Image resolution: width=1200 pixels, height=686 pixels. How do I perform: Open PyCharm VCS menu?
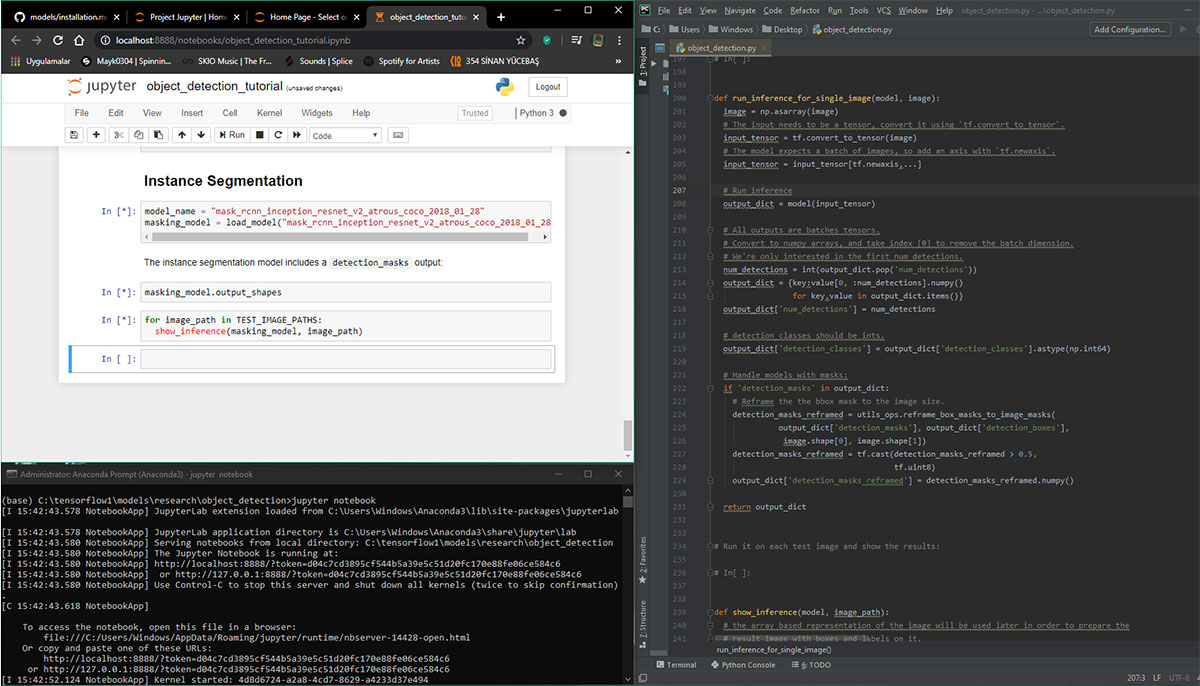pos(884,10)
